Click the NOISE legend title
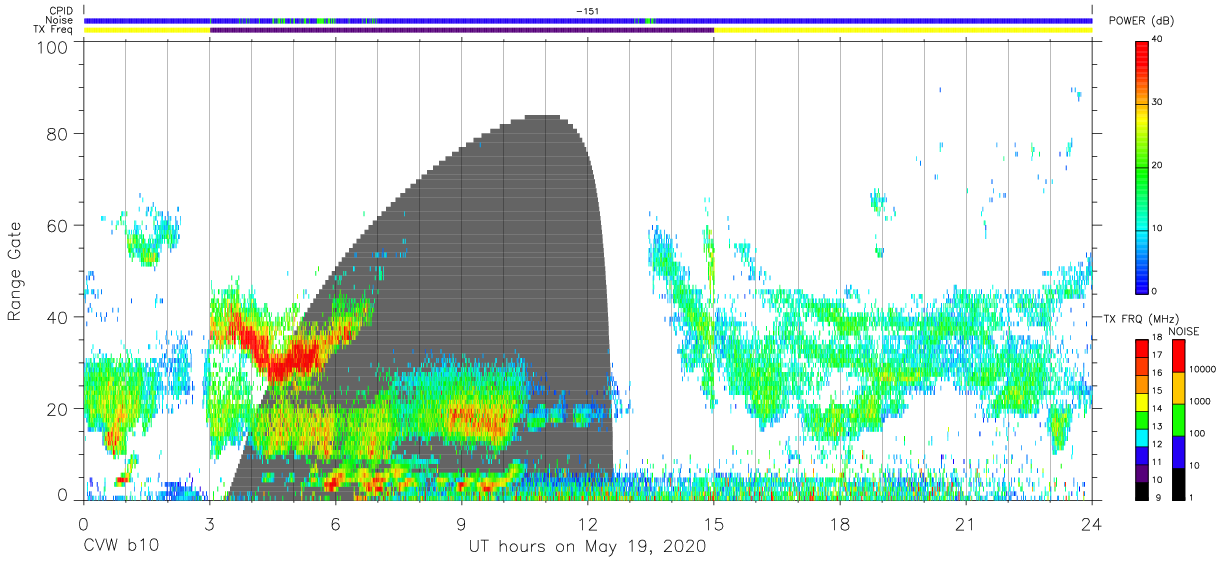Viewport: 1228px width, 567px height. point(1182,331)
